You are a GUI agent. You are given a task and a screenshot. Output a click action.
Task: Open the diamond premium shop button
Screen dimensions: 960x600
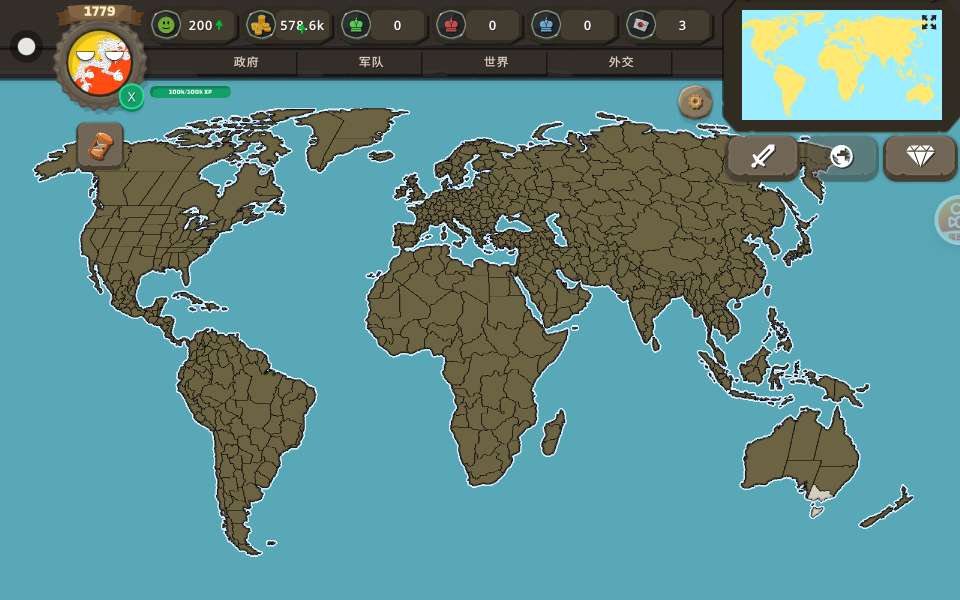pyautogui.click(x=920, y=157)
